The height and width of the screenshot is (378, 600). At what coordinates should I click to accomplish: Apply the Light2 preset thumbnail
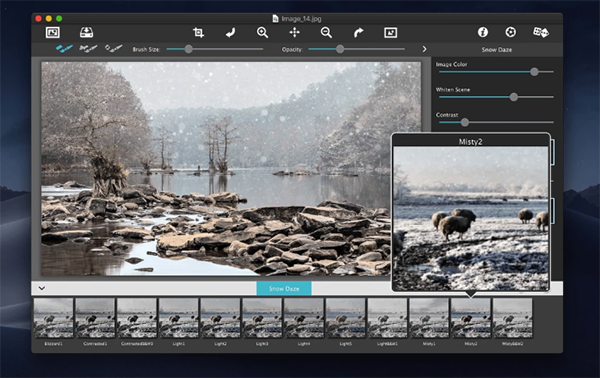click(x=220, y=318)
